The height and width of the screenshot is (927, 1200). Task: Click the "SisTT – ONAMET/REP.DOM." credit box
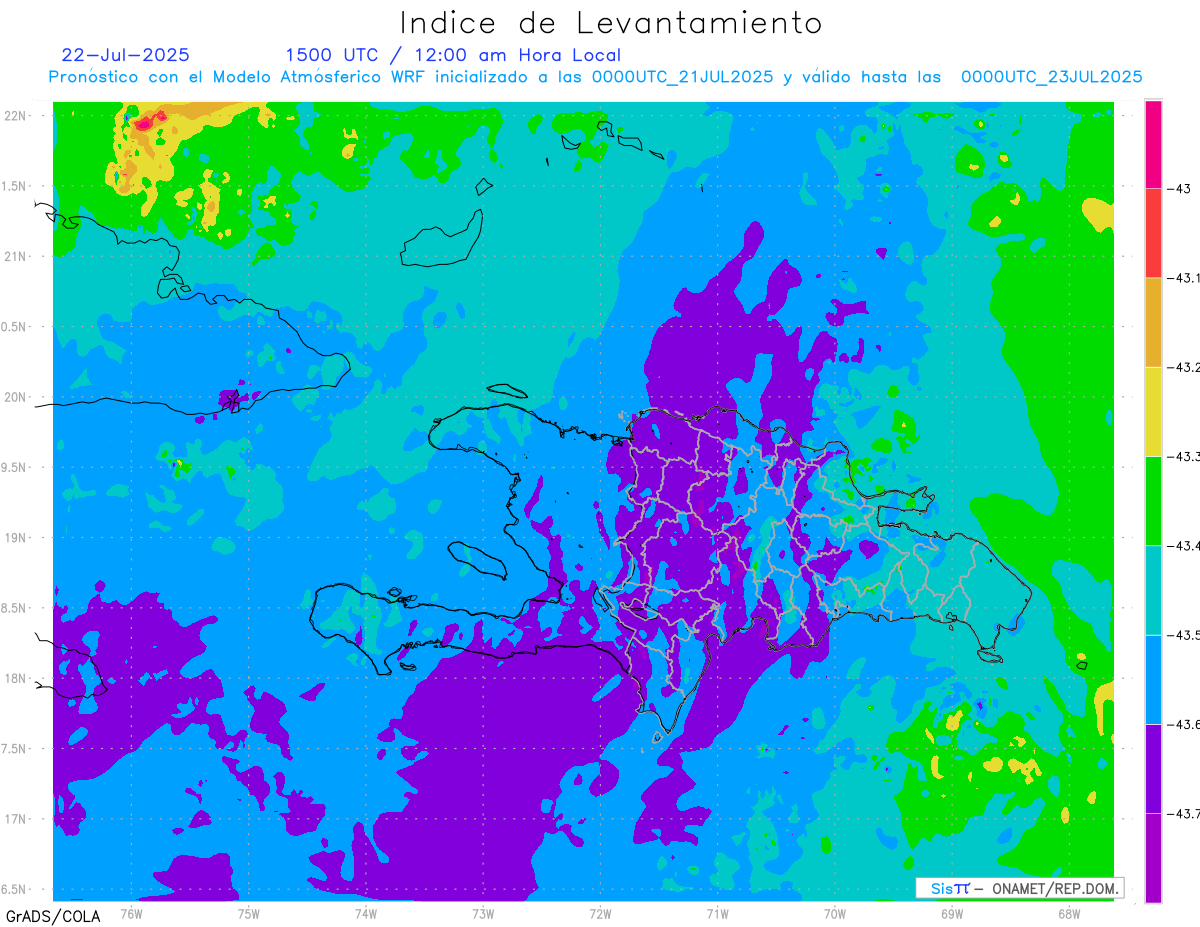1019,888
